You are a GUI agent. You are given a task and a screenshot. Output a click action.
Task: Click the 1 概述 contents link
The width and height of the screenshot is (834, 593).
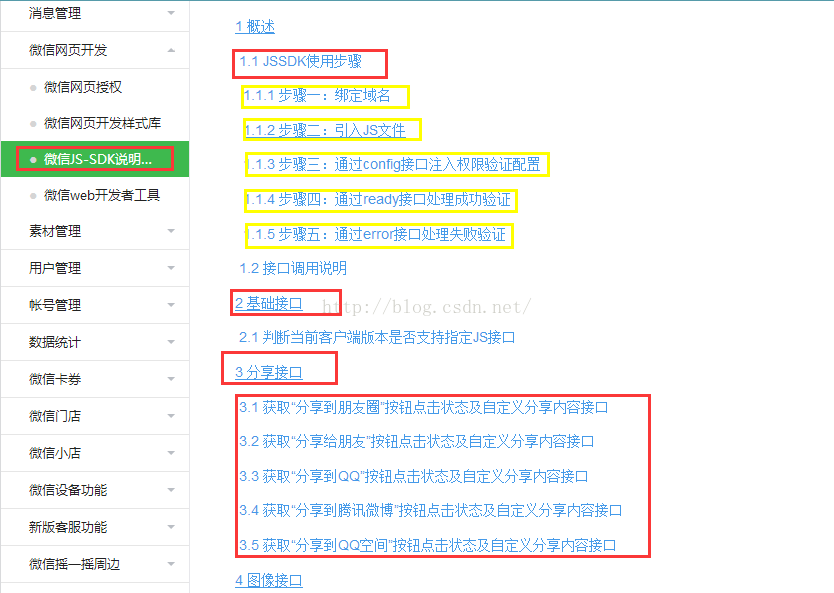click(x=255, y=27)
